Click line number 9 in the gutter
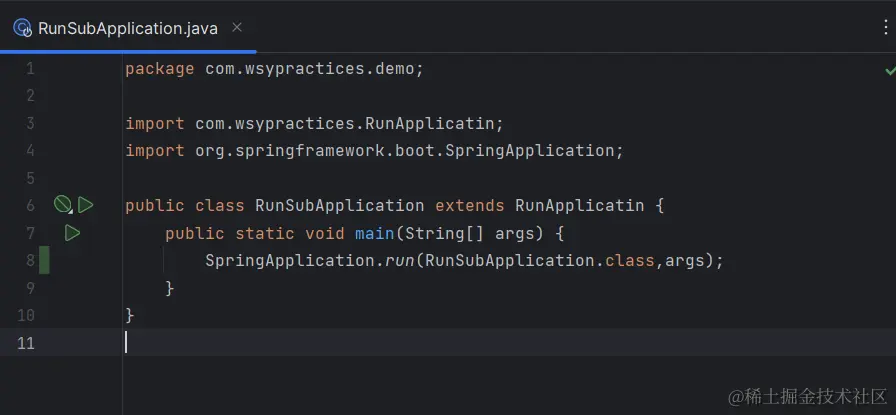This screenshot has width=896, height=415. pyautogui.click(x=30, y=288)
